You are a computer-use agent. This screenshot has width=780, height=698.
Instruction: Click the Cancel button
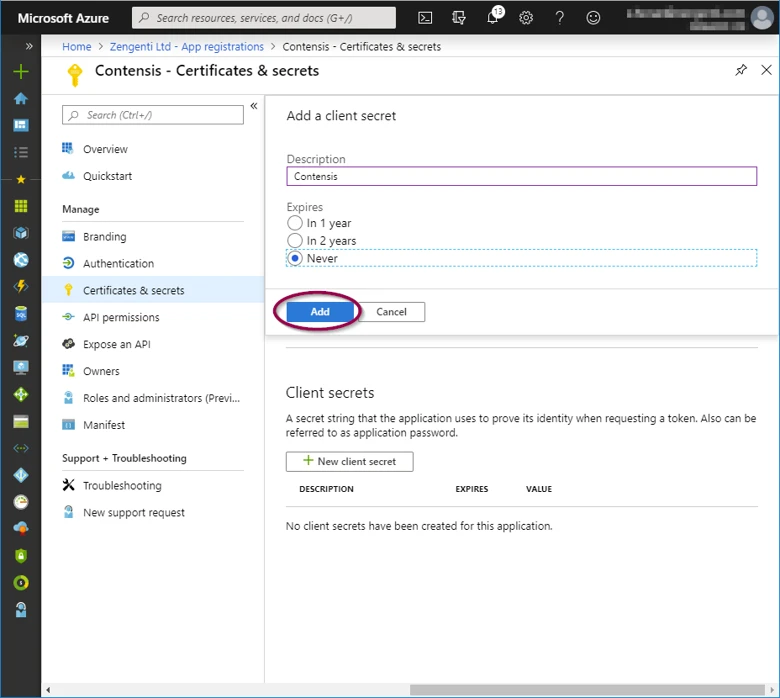pyautogui.click(x=391, y=312)
